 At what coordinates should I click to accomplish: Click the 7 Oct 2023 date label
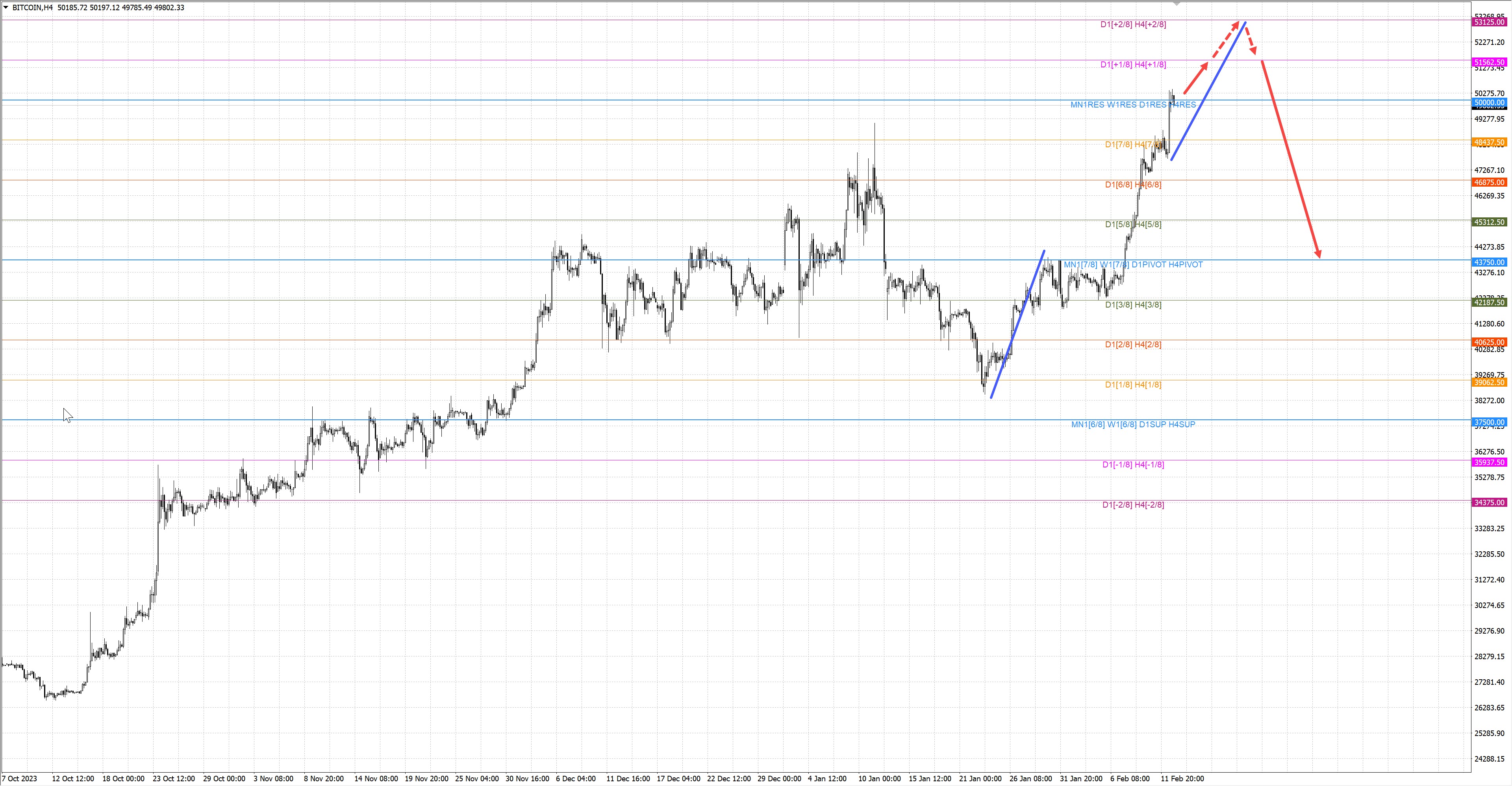point(19,779)
